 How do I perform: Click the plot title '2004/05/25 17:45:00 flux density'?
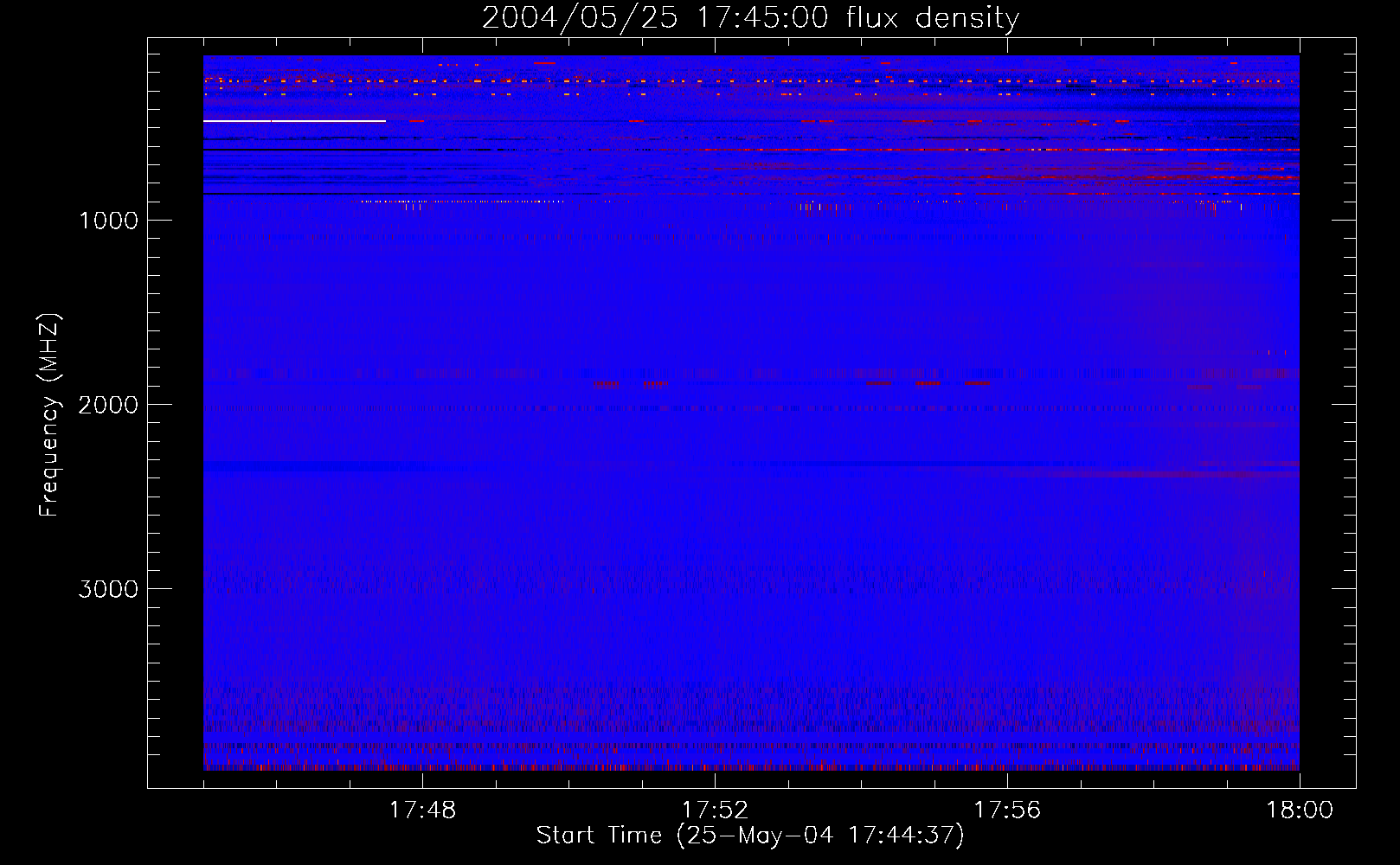pos(750,17)
